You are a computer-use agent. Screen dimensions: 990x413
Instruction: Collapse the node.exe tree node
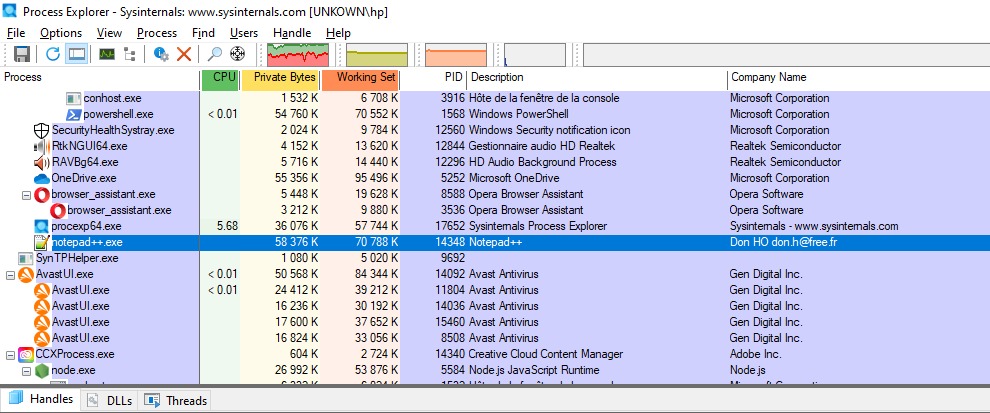pyautogui.click(x=27, y=371)
